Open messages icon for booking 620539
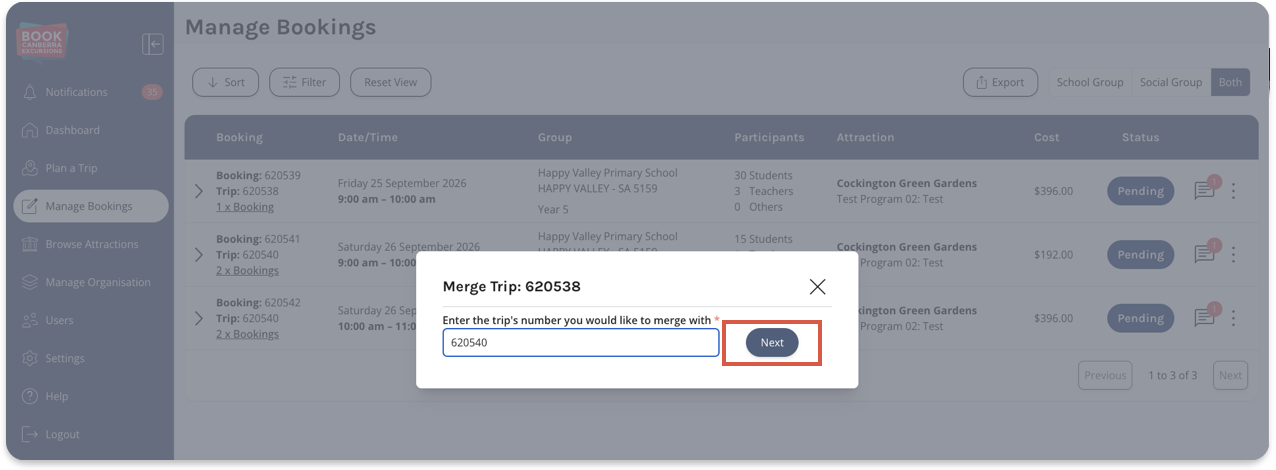Screen dimensions: 1276x470 (1206, 190)
